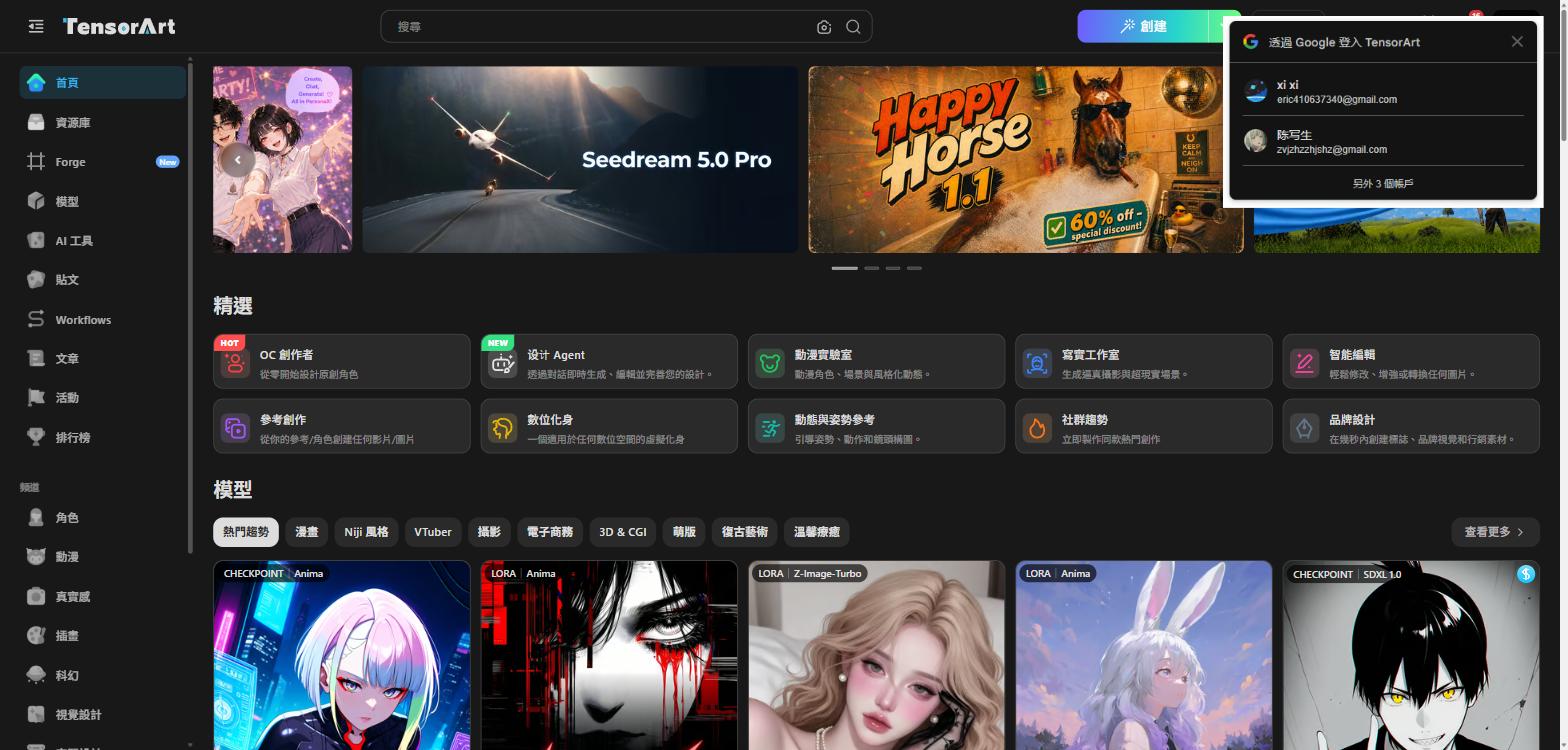Viewport: 1568px width, 750px height.
Task: Switch to the 3D & CGI tab
Action: click(623, 532)
